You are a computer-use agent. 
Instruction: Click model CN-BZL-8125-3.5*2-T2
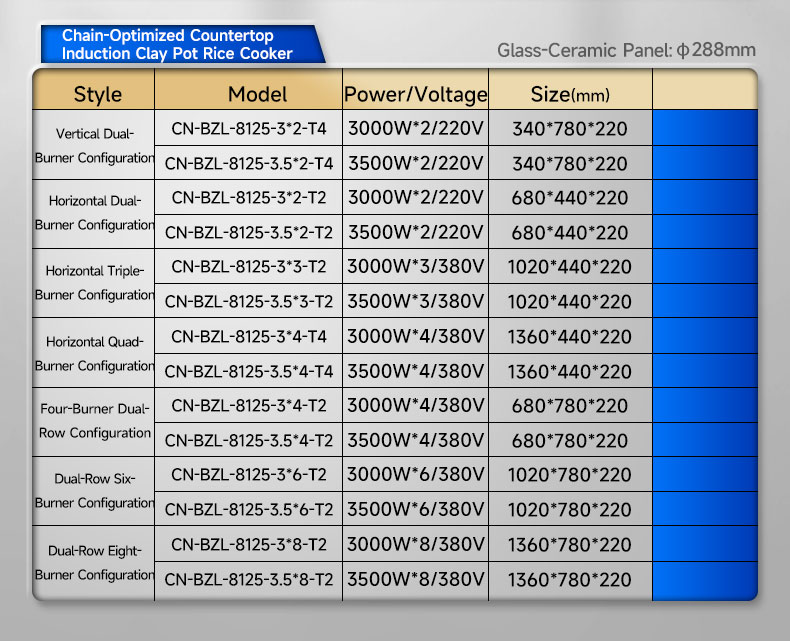click(x=248, y=232)
